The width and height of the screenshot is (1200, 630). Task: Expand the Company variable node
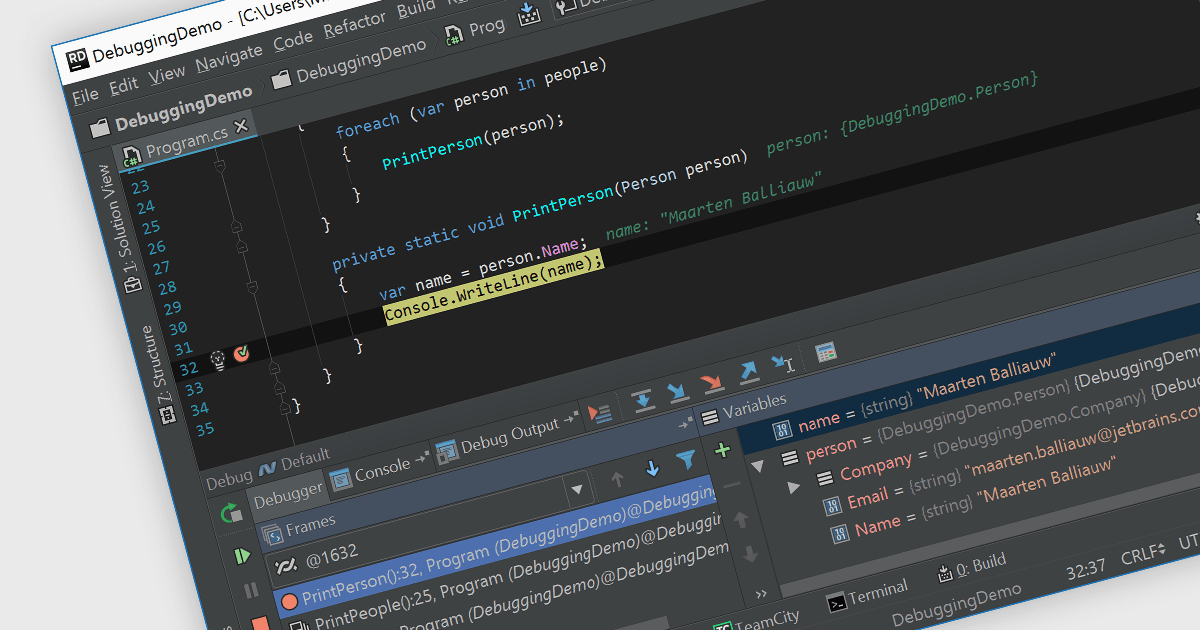[794, 487]
